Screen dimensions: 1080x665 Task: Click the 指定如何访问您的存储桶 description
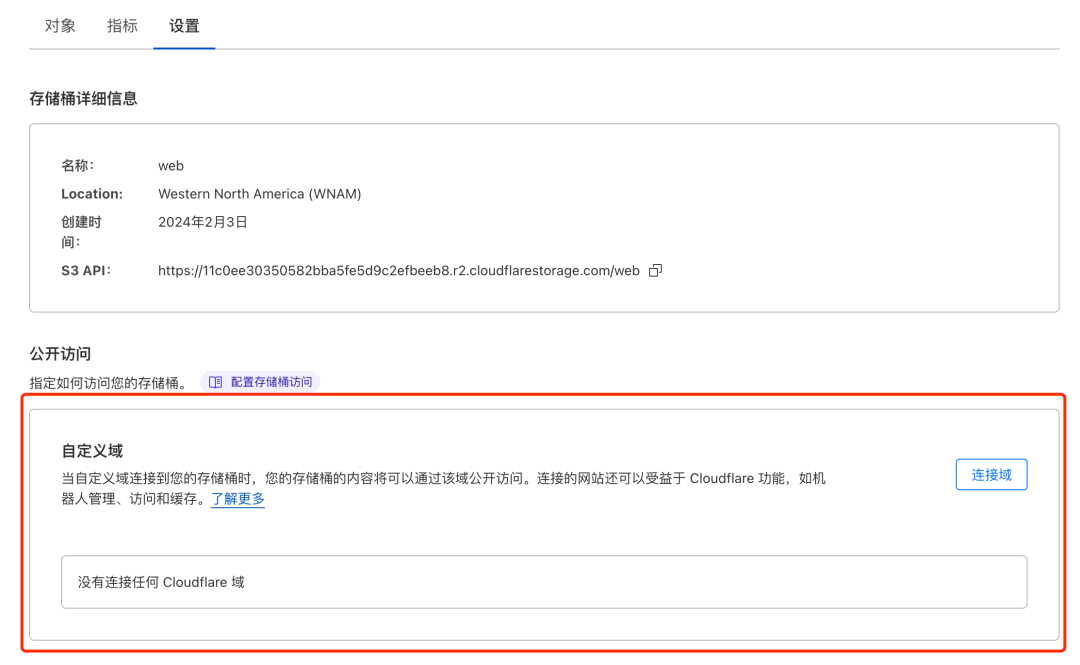pyautogui.click(x=108, y=382)
